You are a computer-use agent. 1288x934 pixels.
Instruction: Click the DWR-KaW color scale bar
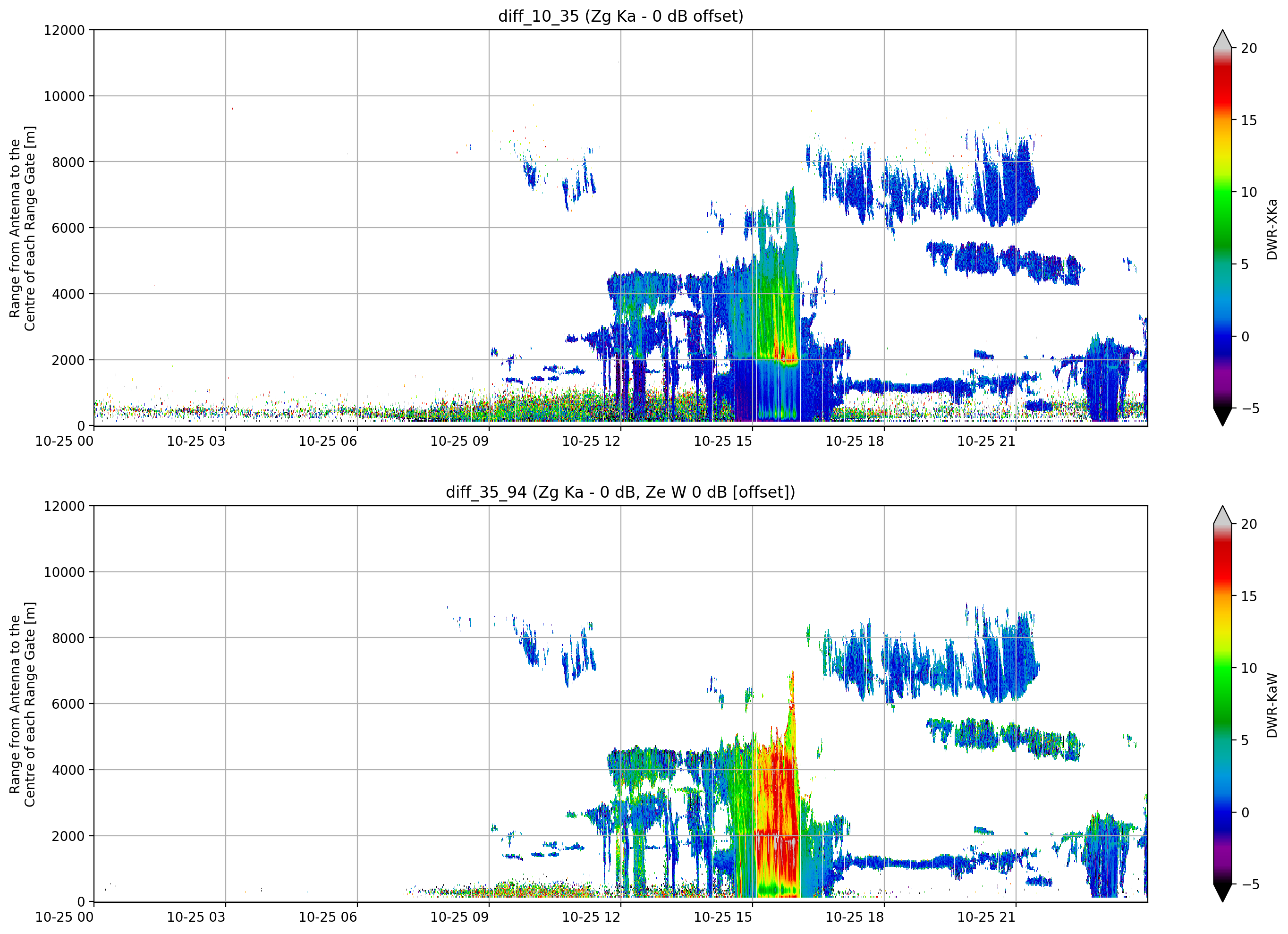(1222, 704)
